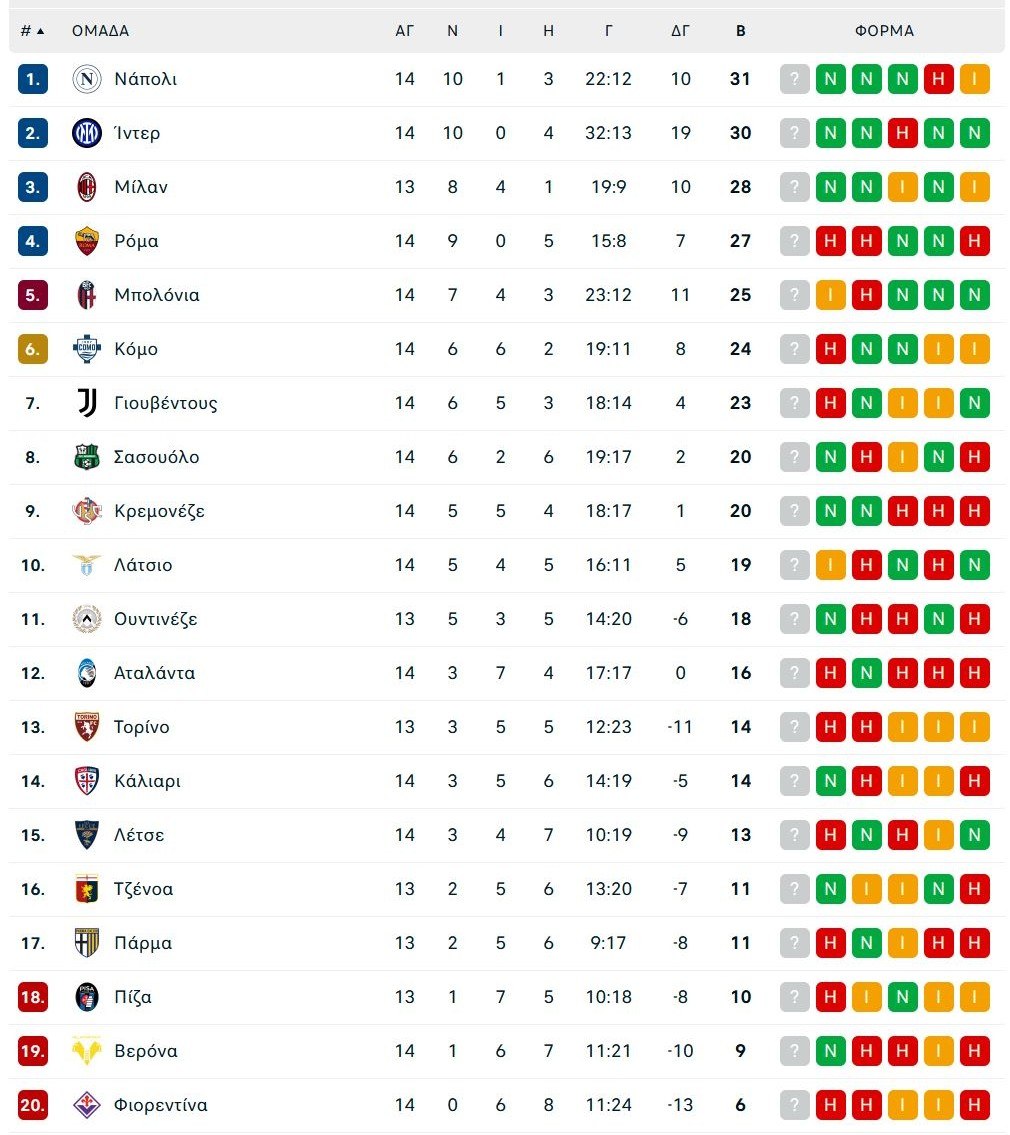This screenshot has width=1010, height=1135.
Task: Click the '?' badge on the Φιορεντίνα row
Action: pyautogui.click(x=794, y=1105)
